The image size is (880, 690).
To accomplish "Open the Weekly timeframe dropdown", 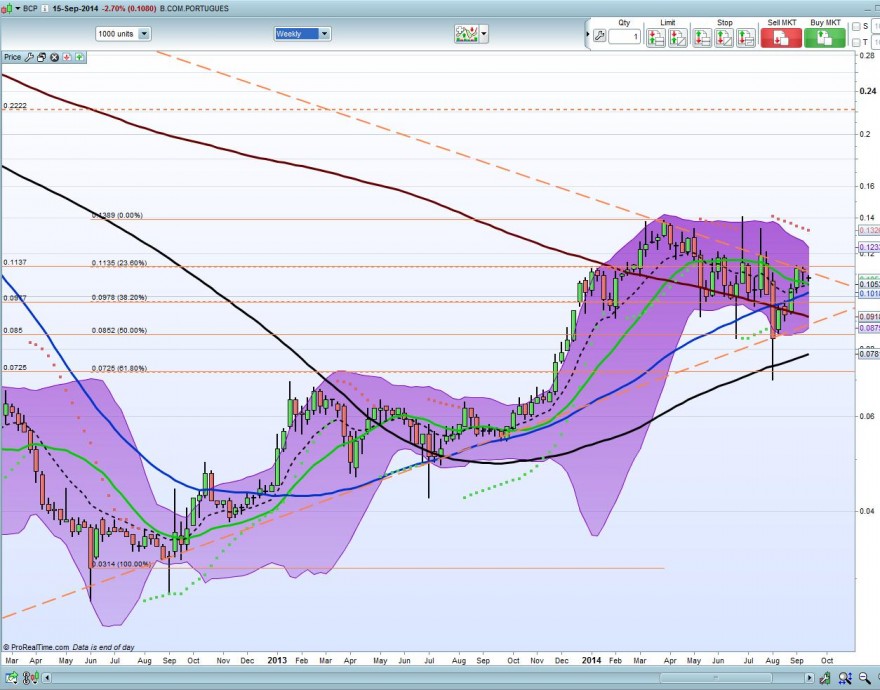I will pyautogui.click(x=302, y=34).
